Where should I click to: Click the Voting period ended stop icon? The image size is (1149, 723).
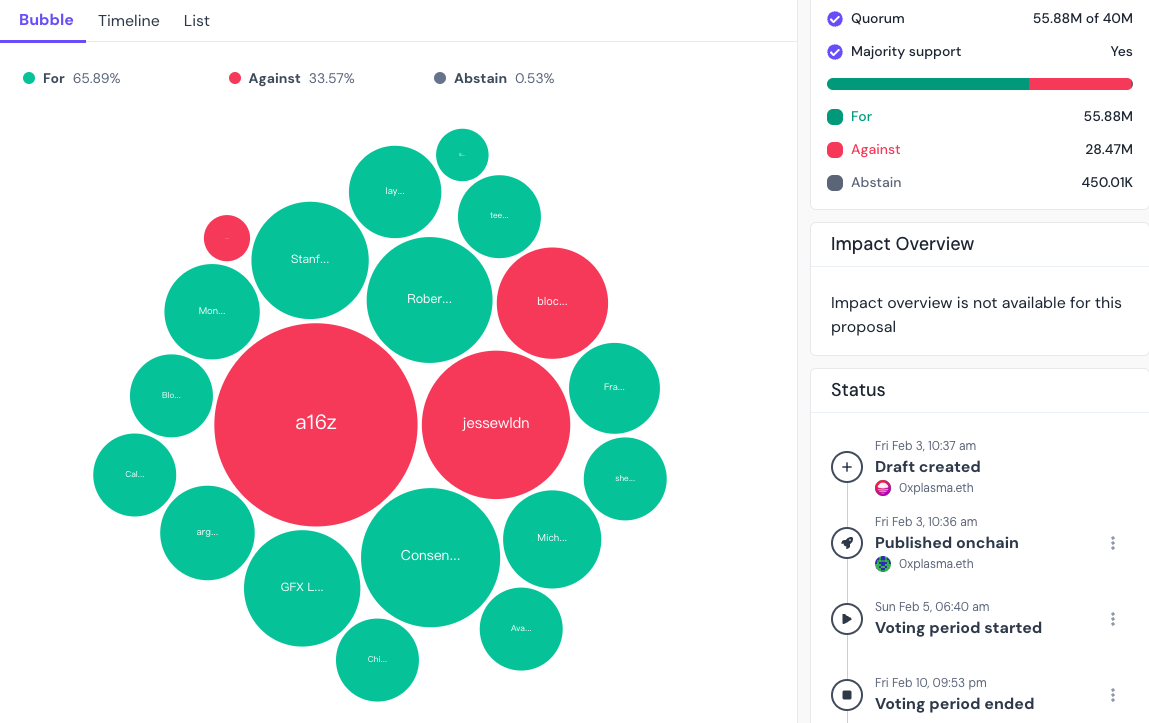click(847, 694)
